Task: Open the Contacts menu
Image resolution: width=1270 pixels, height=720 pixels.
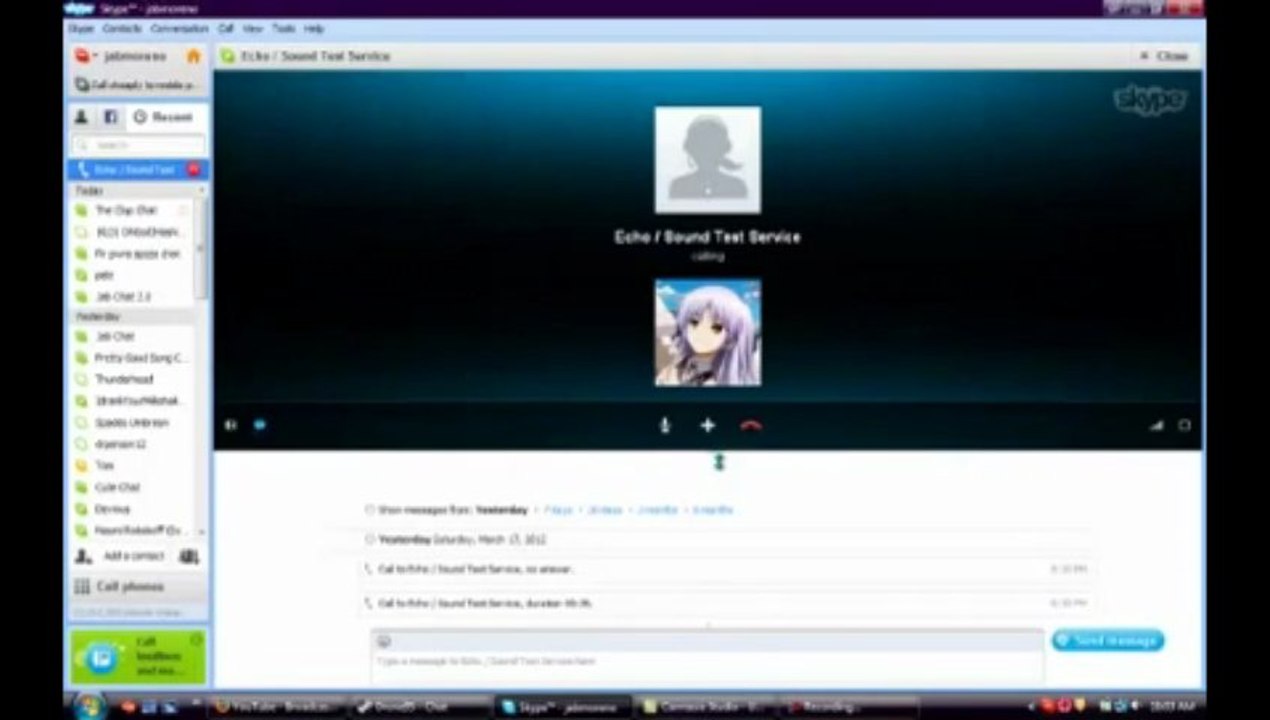Action: [120, 29]
